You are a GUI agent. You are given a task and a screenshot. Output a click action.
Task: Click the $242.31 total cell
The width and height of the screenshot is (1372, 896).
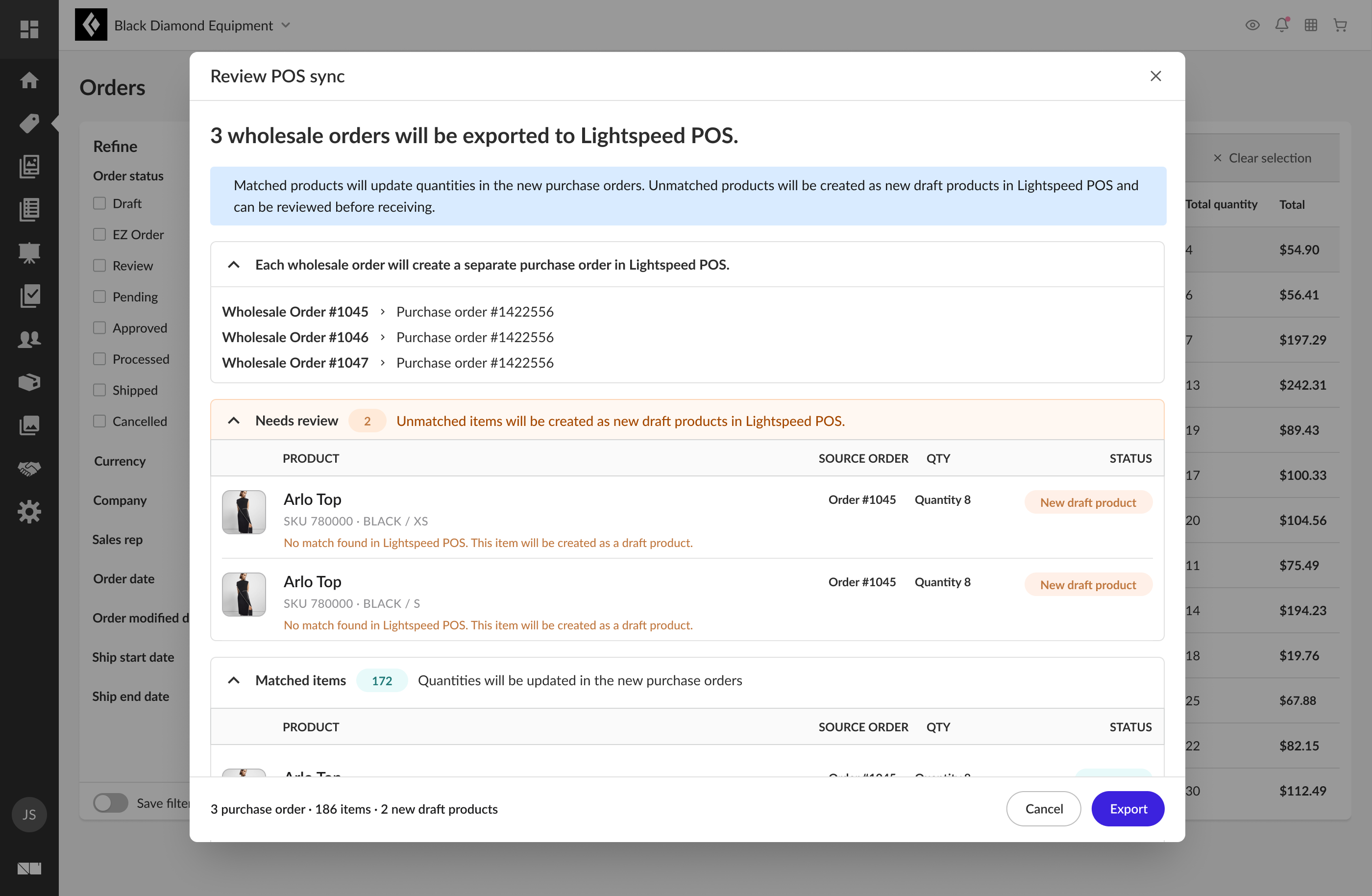tap(1302, 385)
